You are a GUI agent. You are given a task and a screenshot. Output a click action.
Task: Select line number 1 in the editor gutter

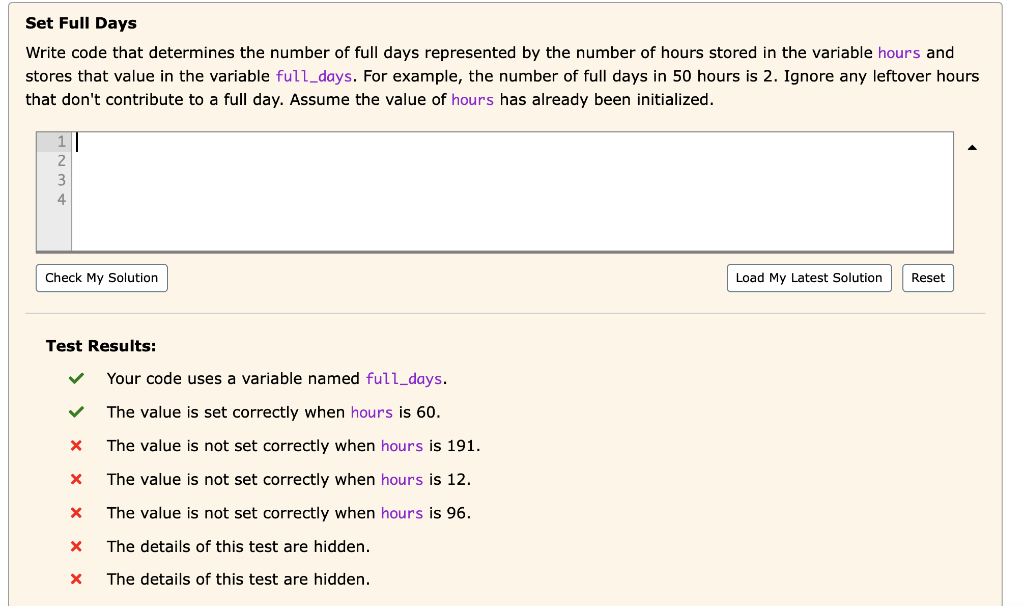point(60,141)
